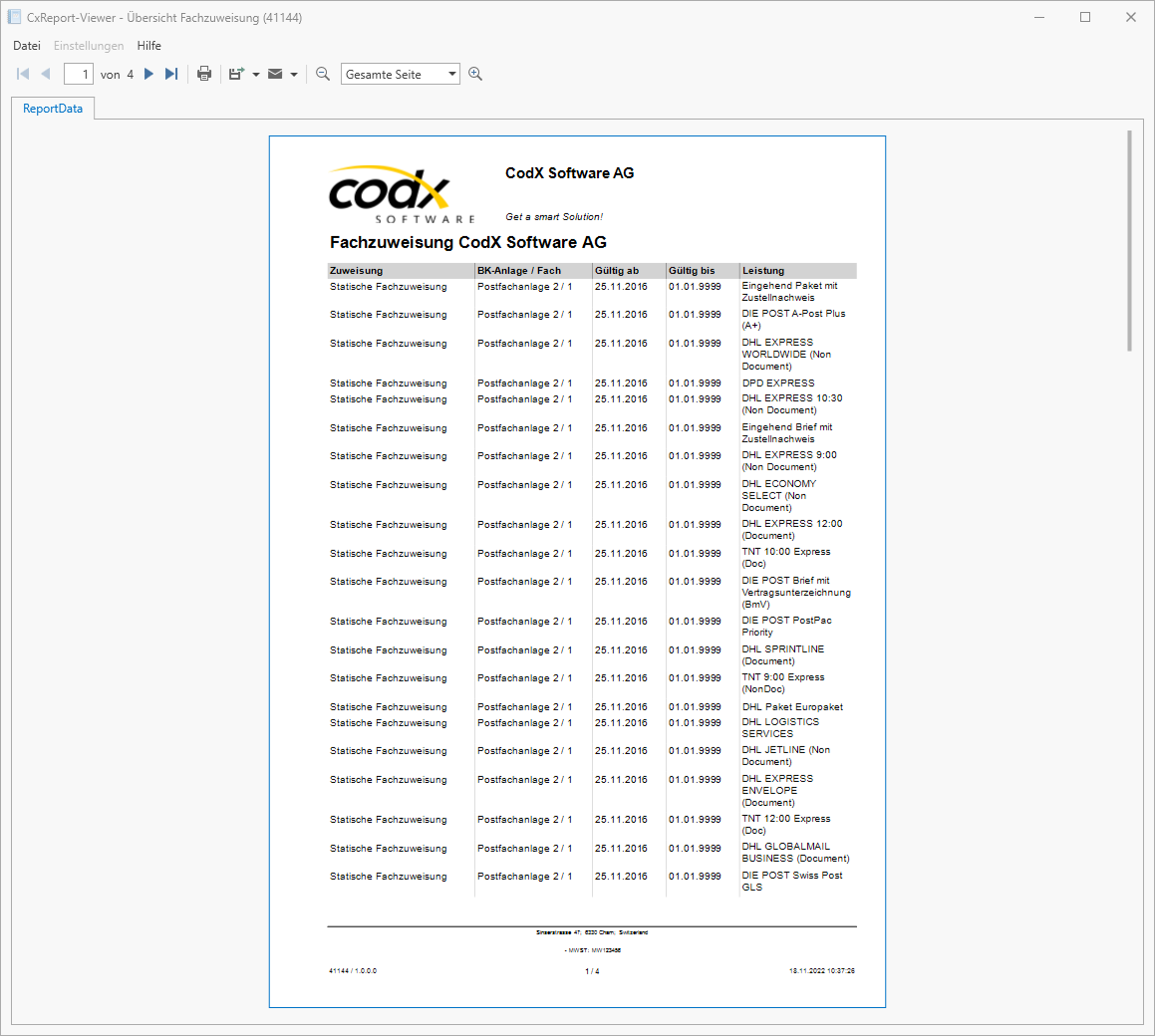Click 'DIE POST Swiss Post GLS' entry
This screenshot has height=1036, width=1155.
(x=792, y=881)
